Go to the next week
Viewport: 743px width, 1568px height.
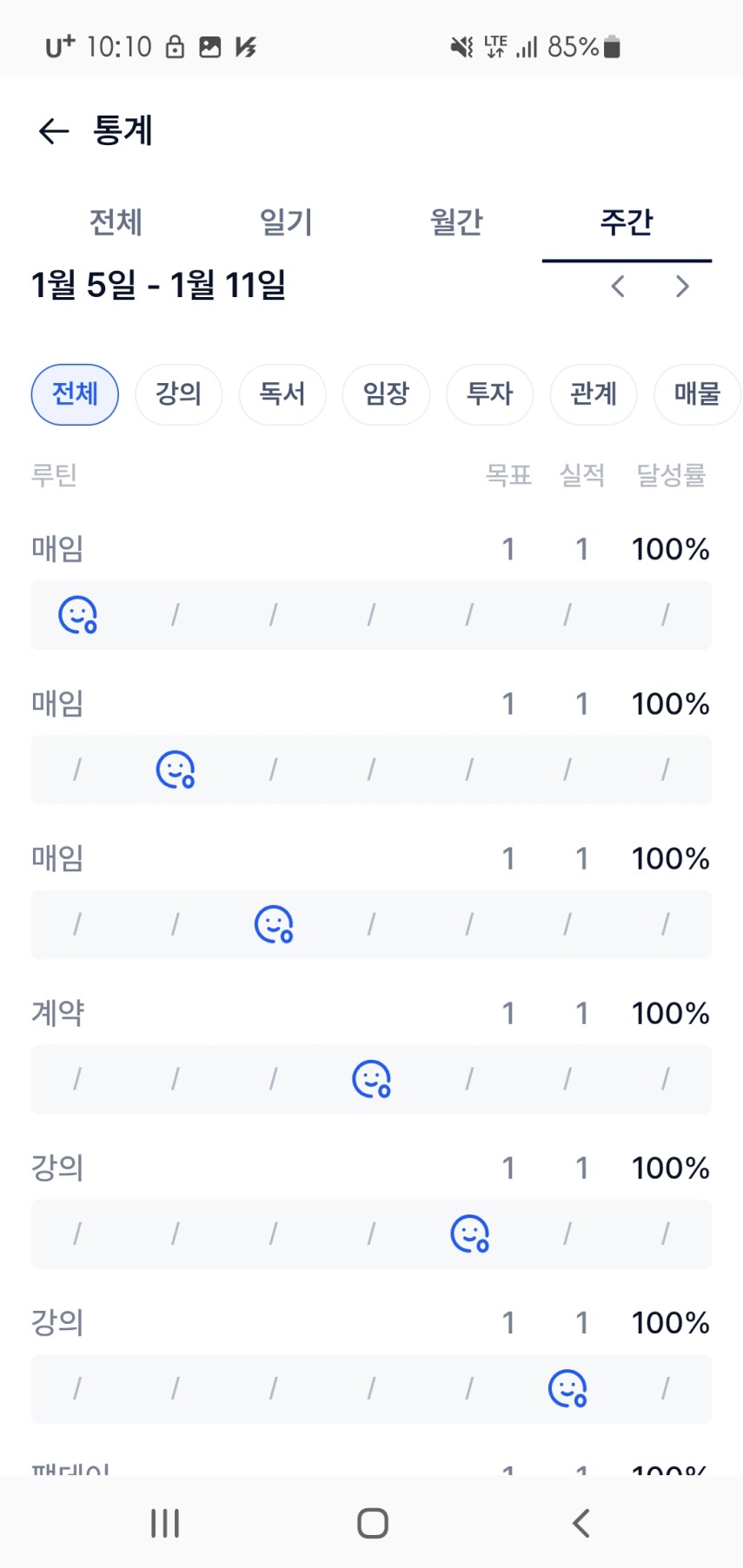[x=682, y=286]
